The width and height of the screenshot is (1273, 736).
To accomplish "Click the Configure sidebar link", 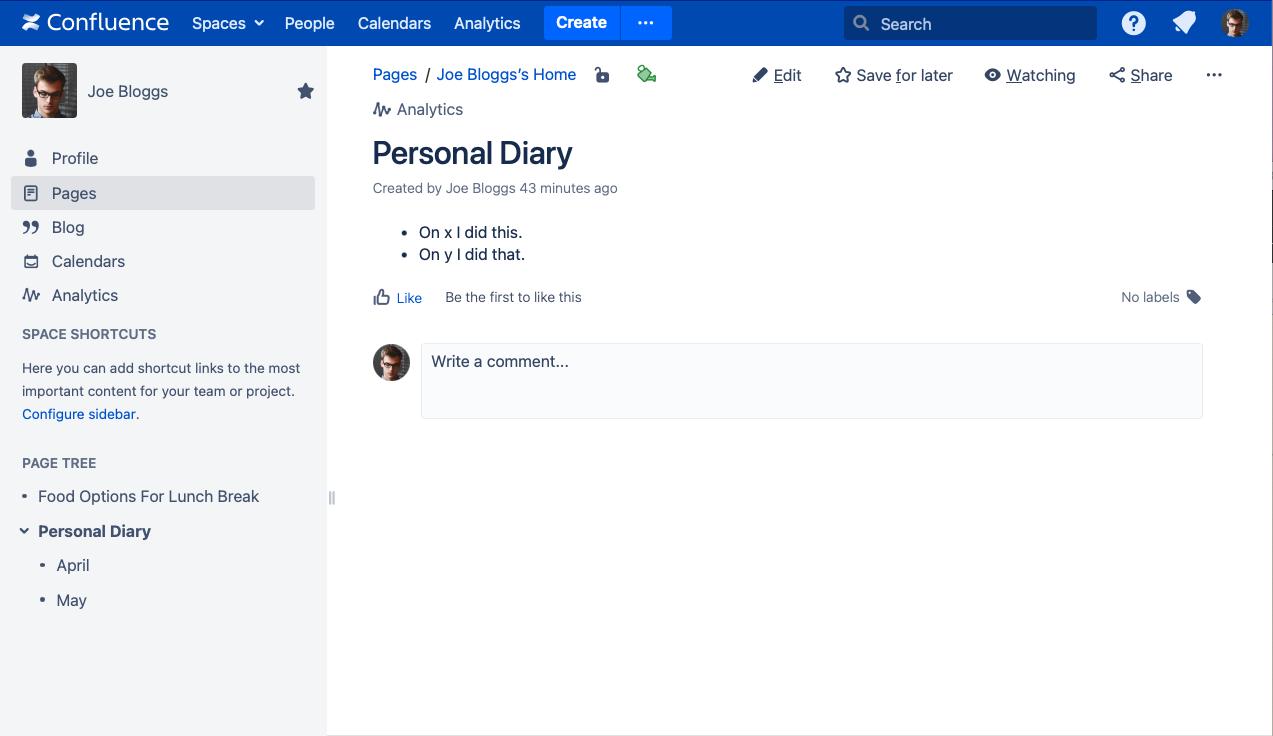I will (x=79, y=414).
